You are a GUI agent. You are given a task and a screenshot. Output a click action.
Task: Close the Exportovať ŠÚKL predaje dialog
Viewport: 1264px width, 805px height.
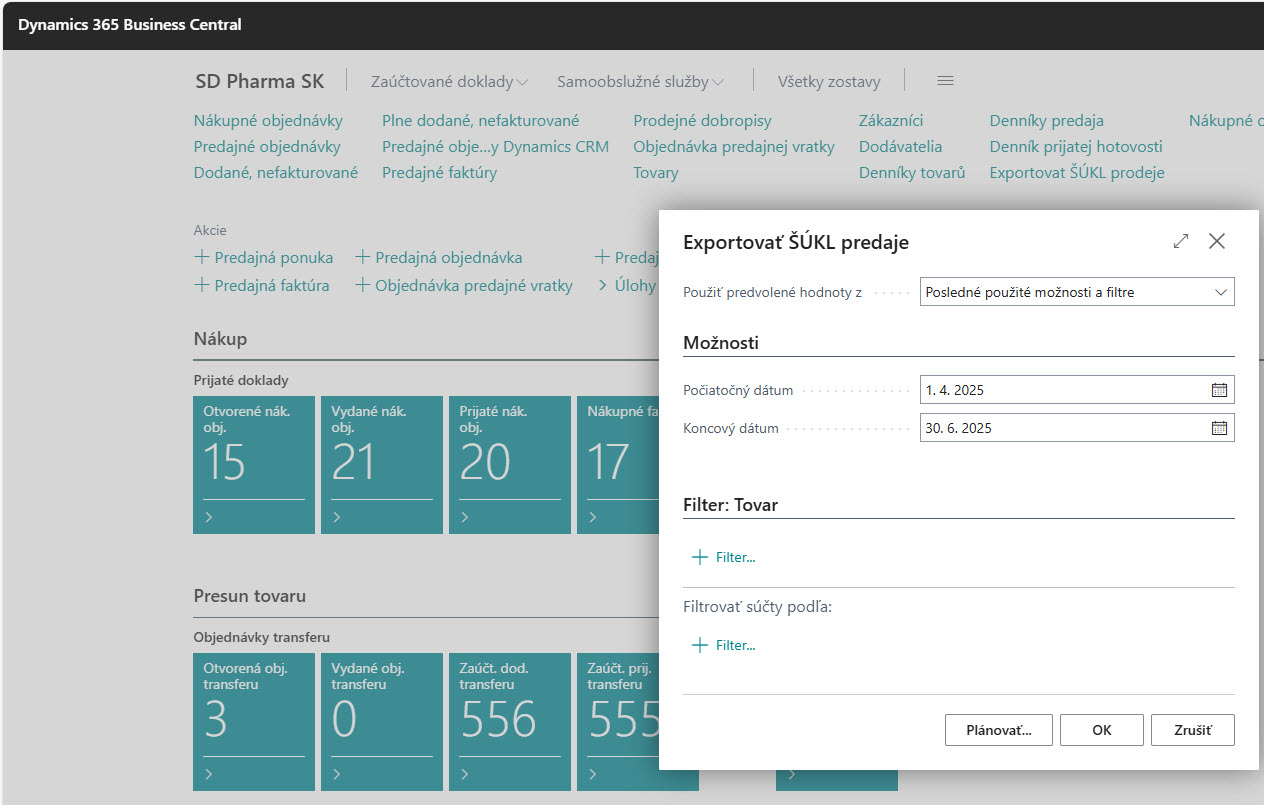click(1217, 241)
